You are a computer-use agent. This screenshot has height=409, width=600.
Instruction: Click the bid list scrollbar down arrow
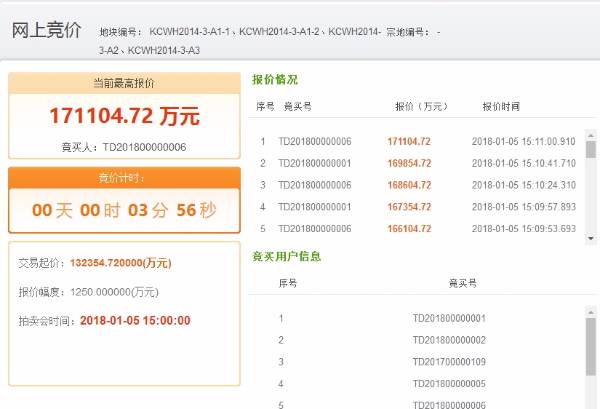point(590,237)
